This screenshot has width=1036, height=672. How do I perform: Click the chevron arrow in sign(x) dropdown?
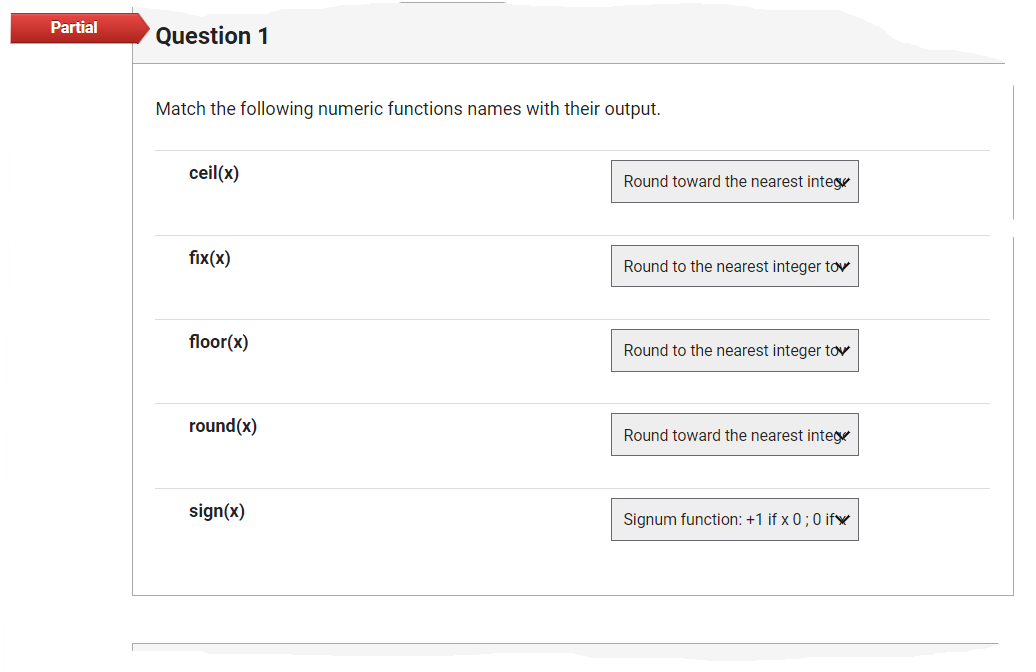pyautogui.click(x=842, y=520)
